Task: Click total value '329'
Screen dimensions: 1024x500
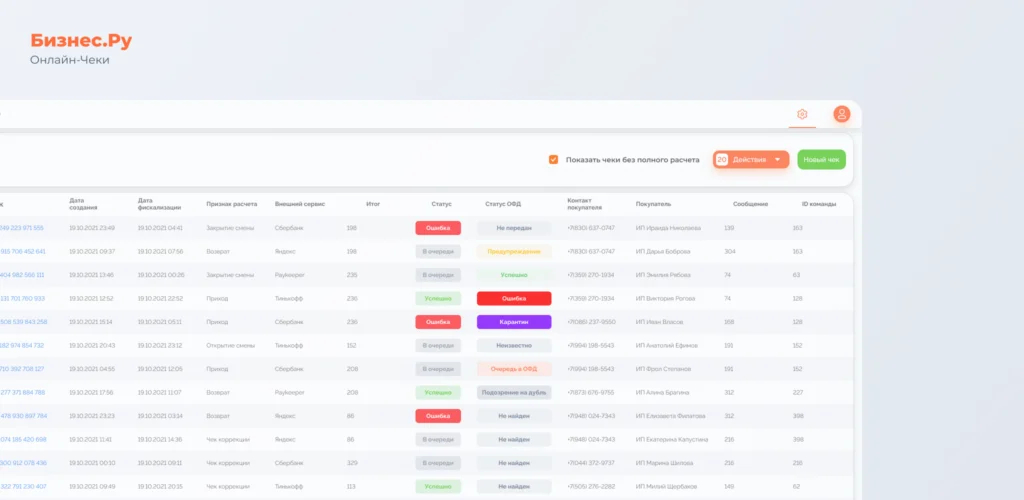Action: pos(352,463)
